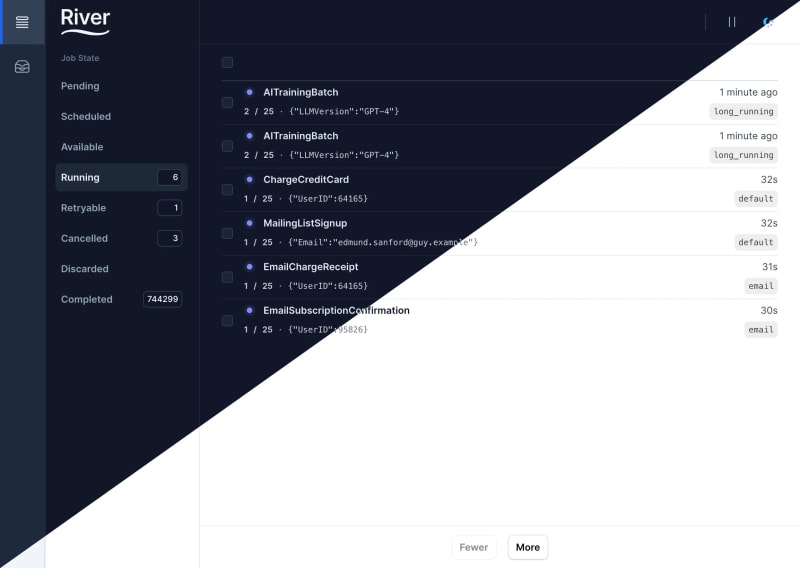
Task: Filter by Retryable job state
Action: pyautogui.click(x=83, y=208)
